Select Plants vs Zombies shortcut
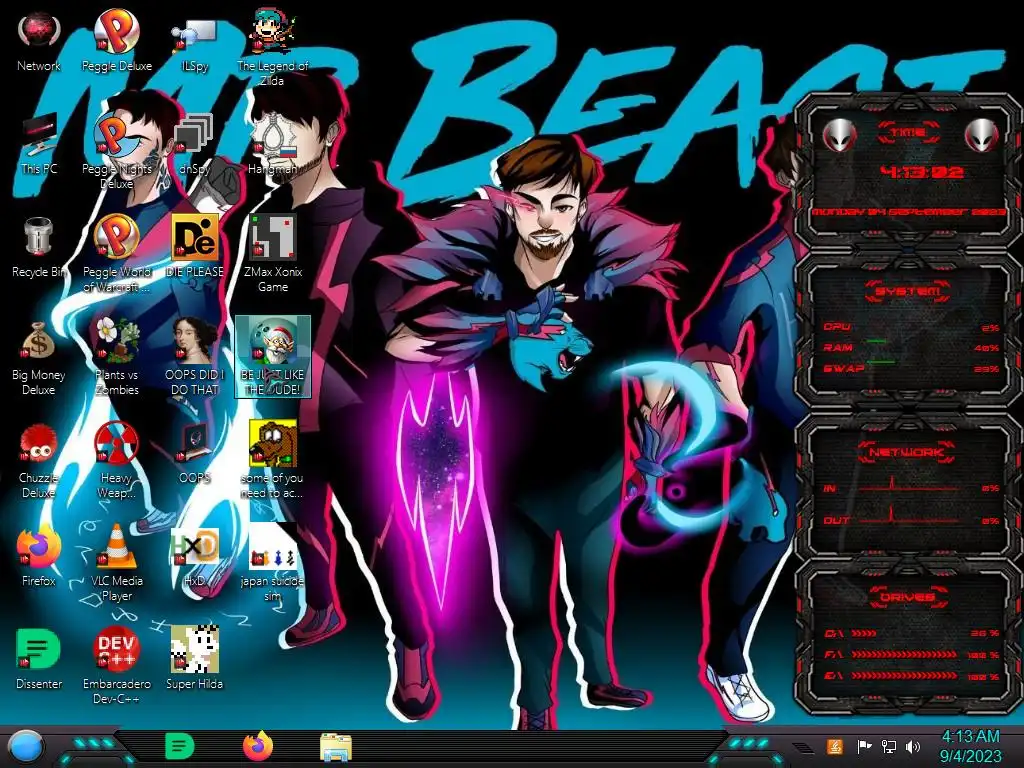The height and width of the screenshot is (768, 1024). [116, 357]
